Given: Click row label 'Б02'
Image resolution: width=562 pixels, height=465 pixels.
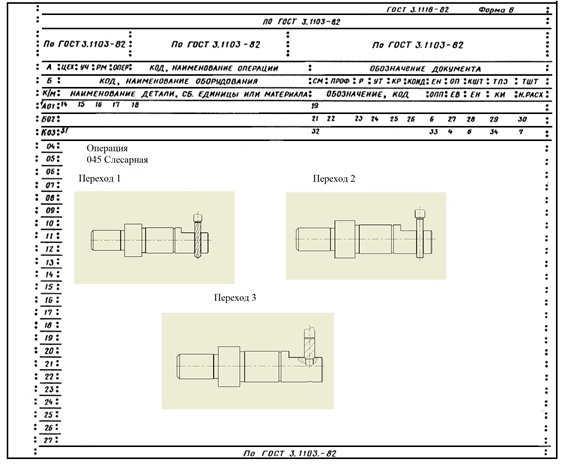Looking at the screenshot, I should coord(48,119).
